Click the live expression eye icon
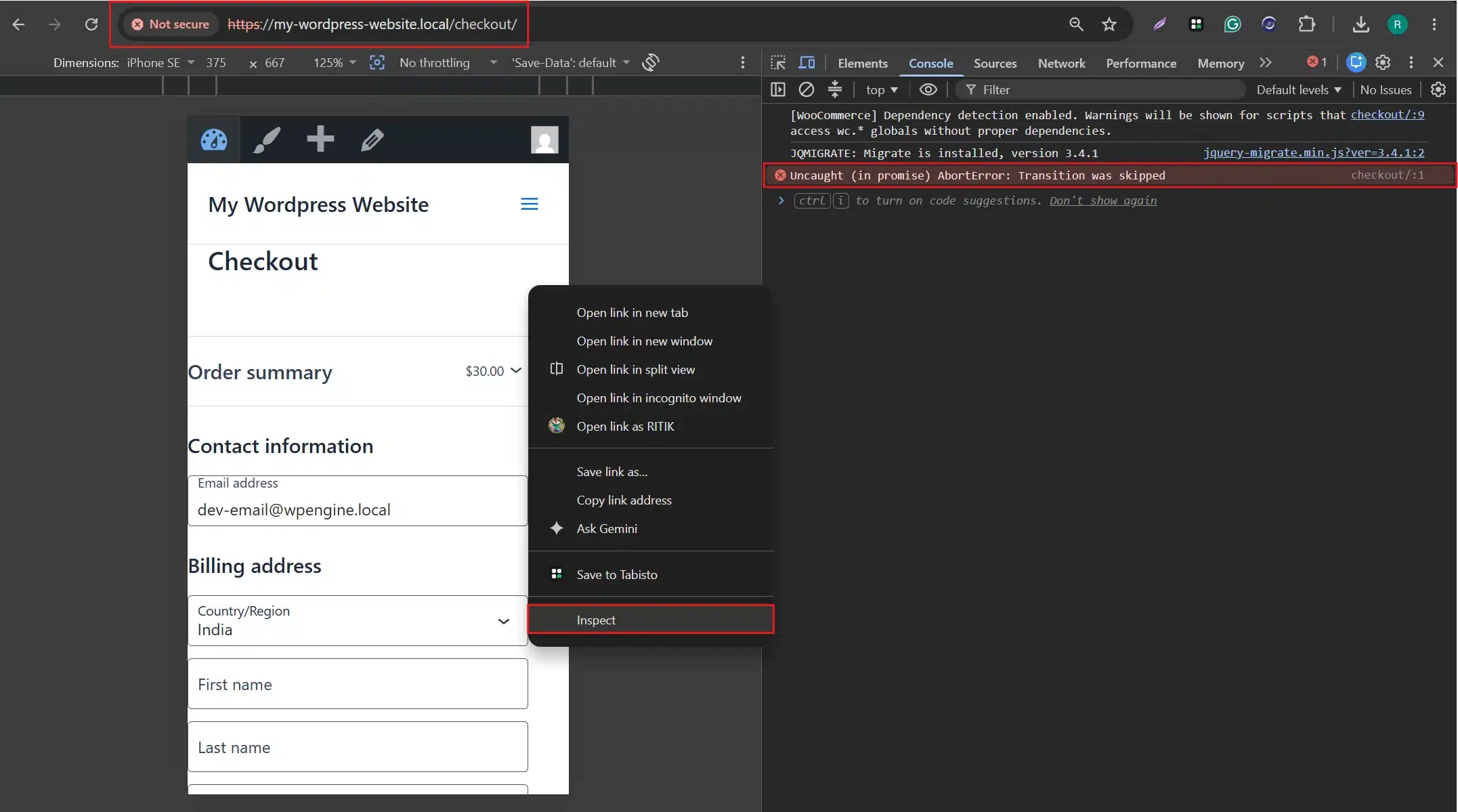Image resolution: width=1458 pixels, height=812 pixels. (x=928, y=89)
